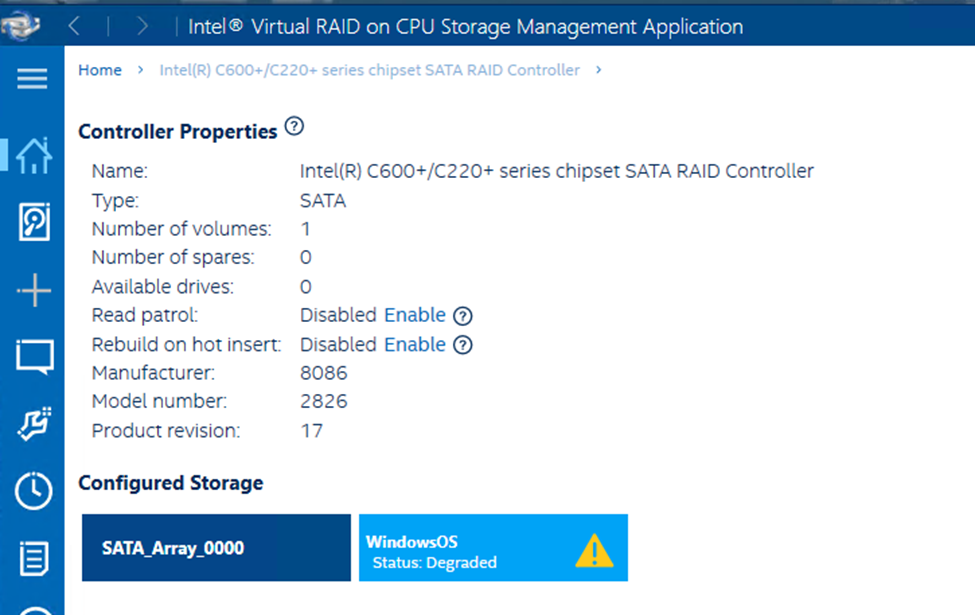The height and width of the screenshot is (615, 975).
Task: Open the disk drive view sidebar icon
Action: pos(34,221)
